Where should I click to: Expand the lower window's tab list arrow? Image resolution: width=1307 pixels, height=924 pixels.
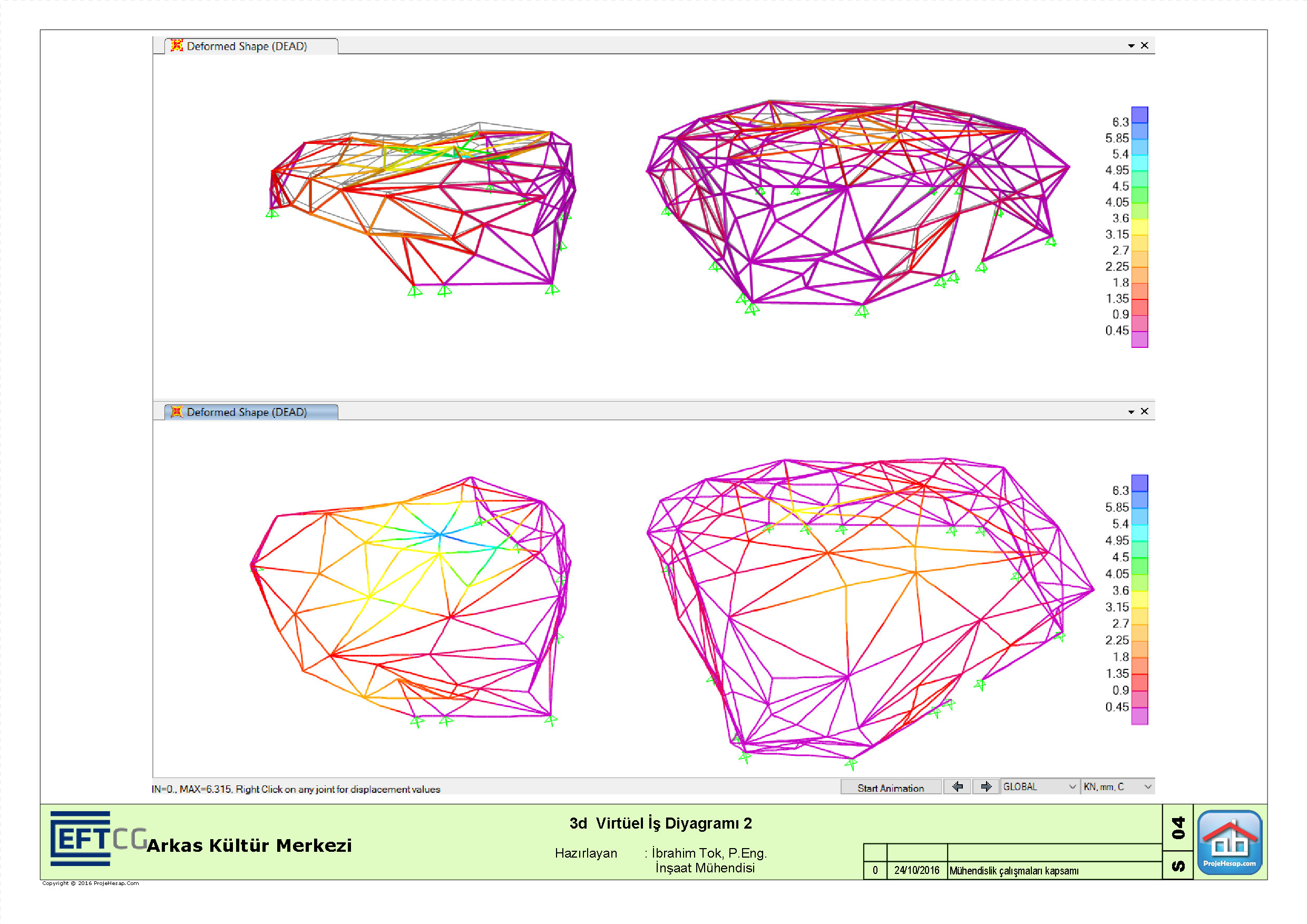coord(1131,412)
